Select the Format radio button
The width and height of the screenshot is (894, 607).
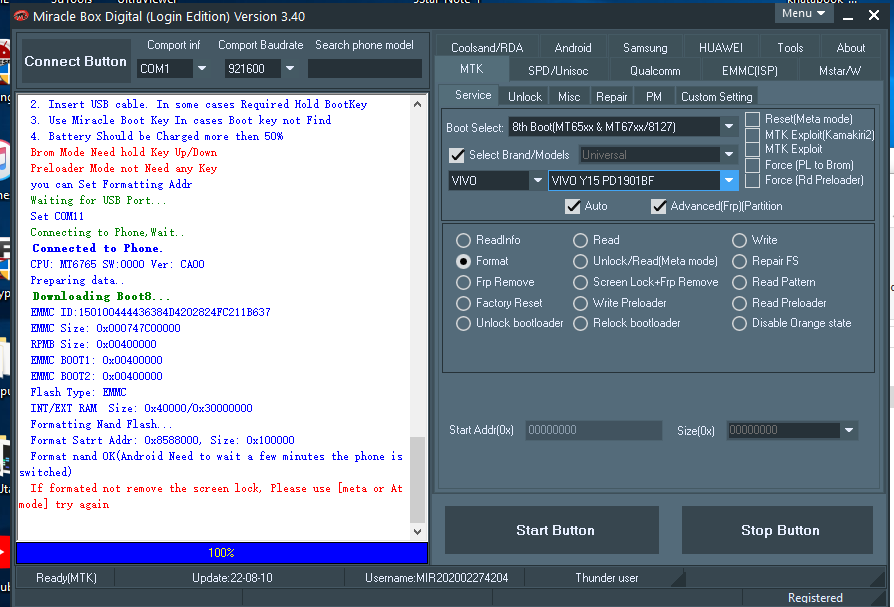click(464, 262)
